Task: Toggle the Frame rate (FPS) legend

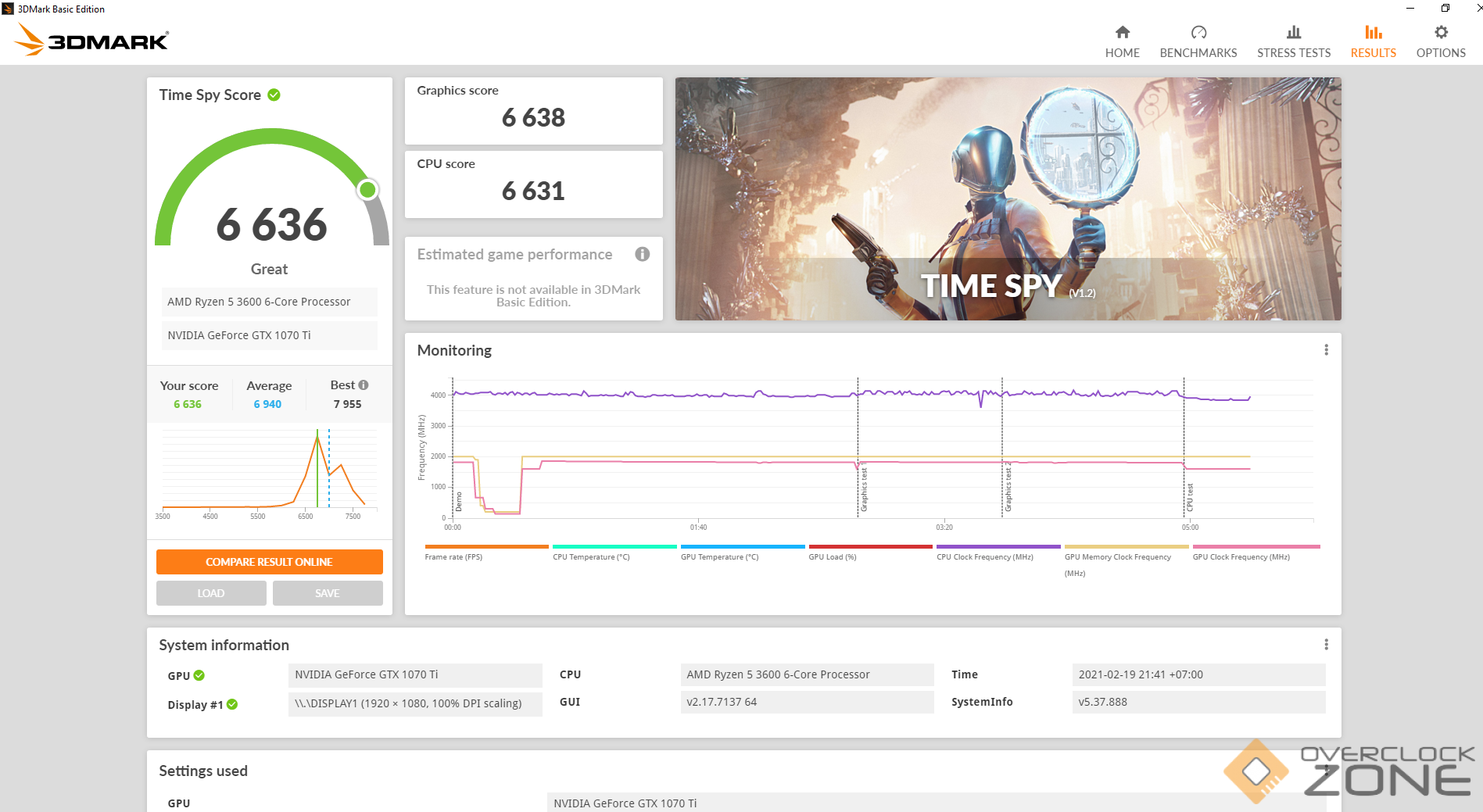Action: [486, 552]
